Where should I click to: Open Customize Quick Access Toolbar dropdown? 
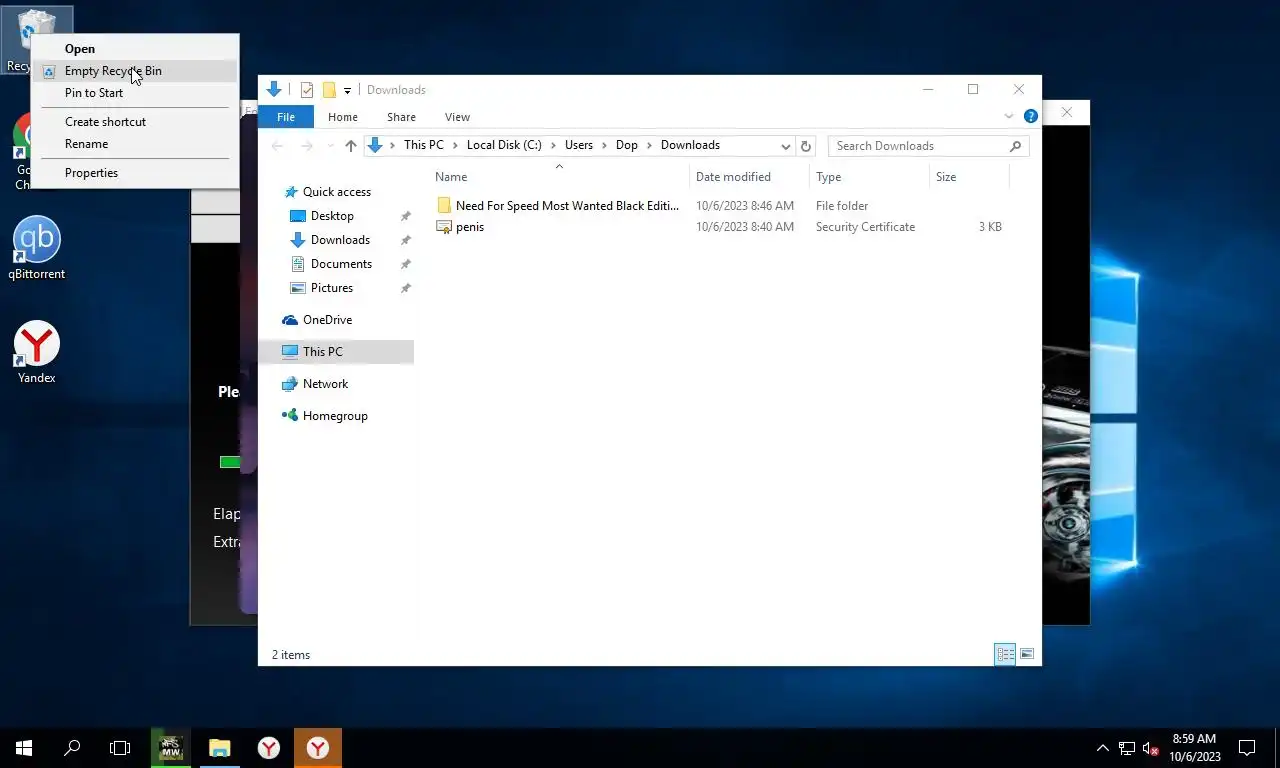tap(347, 90)
